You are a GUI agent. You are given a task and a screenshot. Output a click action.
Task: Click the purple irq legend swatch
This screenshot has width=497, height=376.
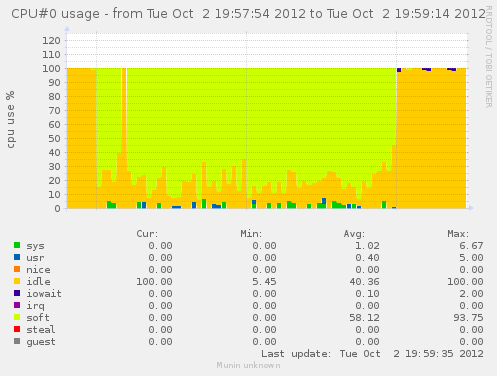click(17, 305)
